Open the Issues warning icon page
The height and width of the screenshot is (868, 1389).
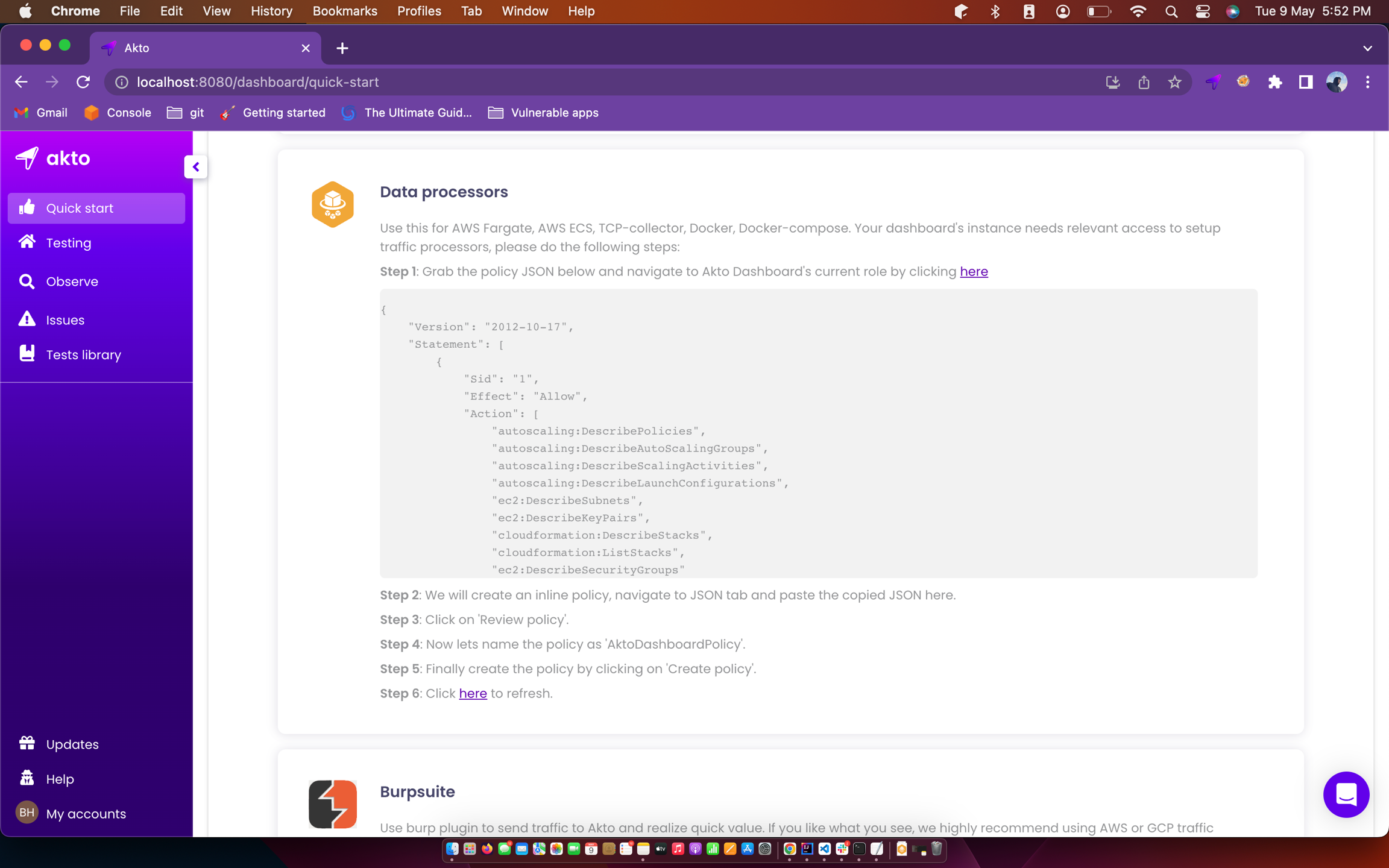[65, 320]
